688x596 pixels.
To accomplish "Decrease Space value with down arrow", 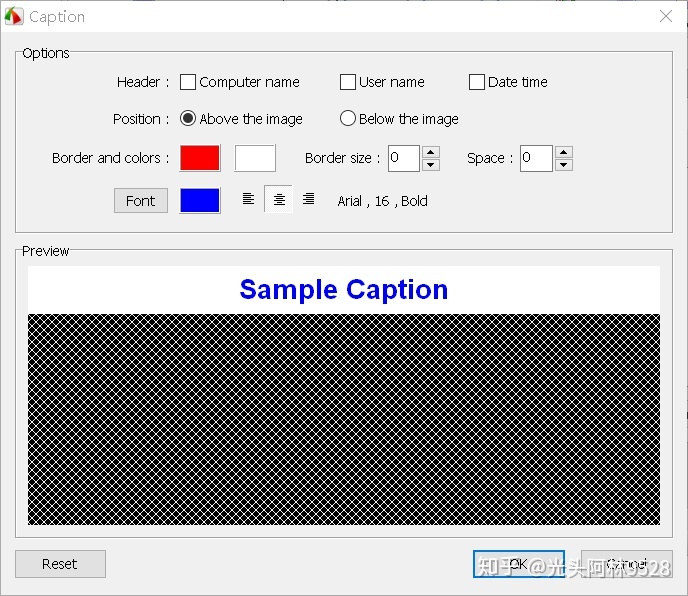I will (x=564, y=165).
